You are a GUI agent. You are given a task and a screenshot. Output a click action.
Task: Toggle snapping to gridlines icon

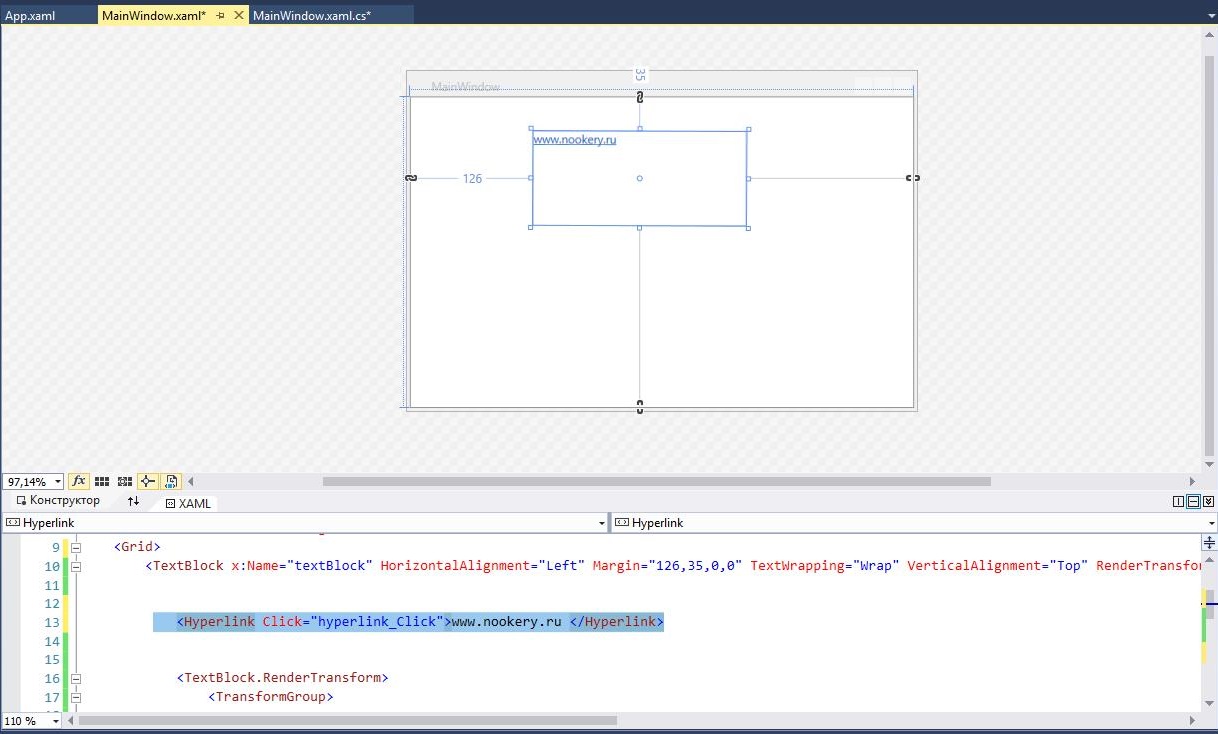(x=125, y=481)
